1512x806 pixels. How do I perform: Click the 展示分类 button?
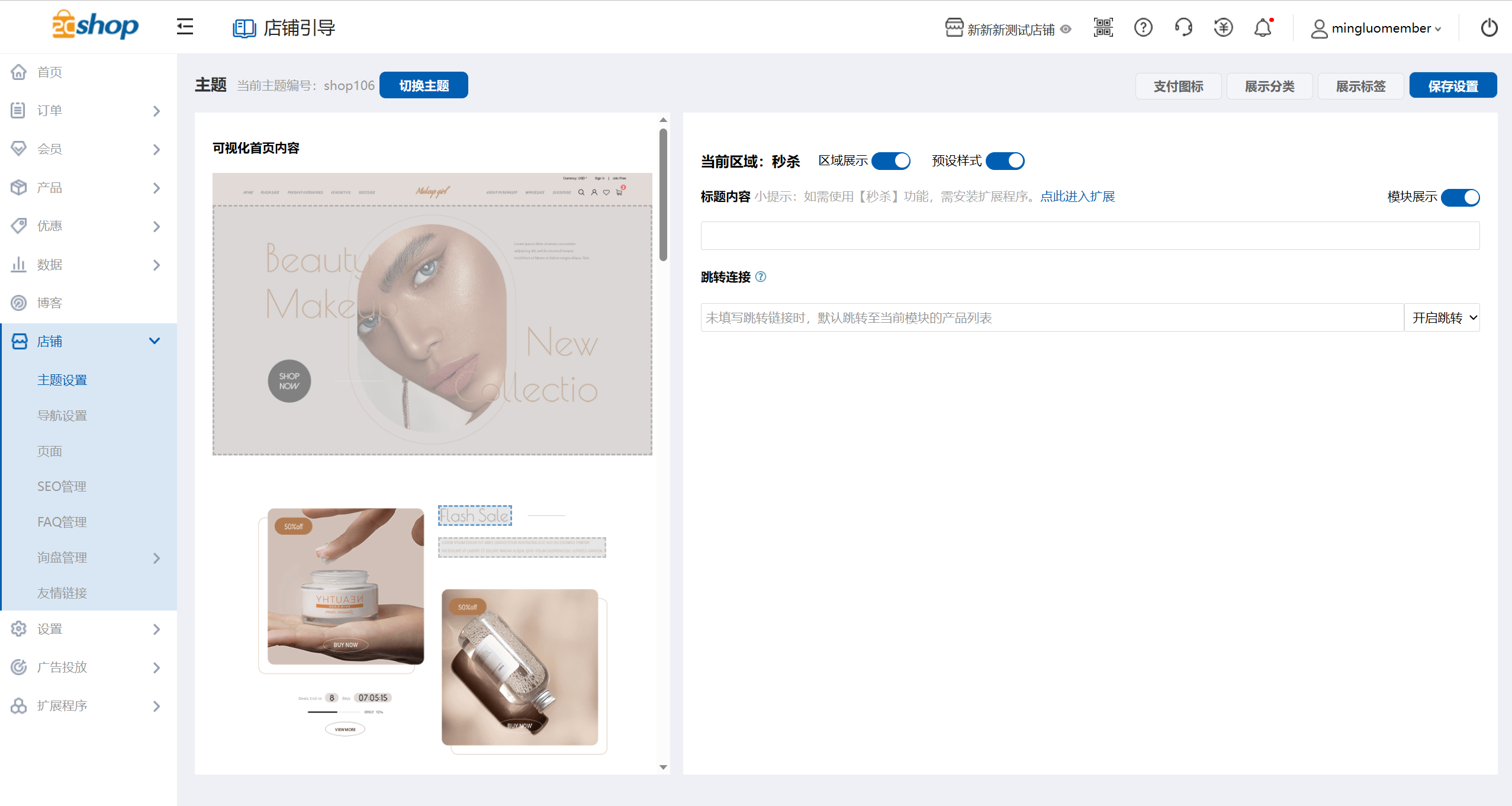point(1269,86)
